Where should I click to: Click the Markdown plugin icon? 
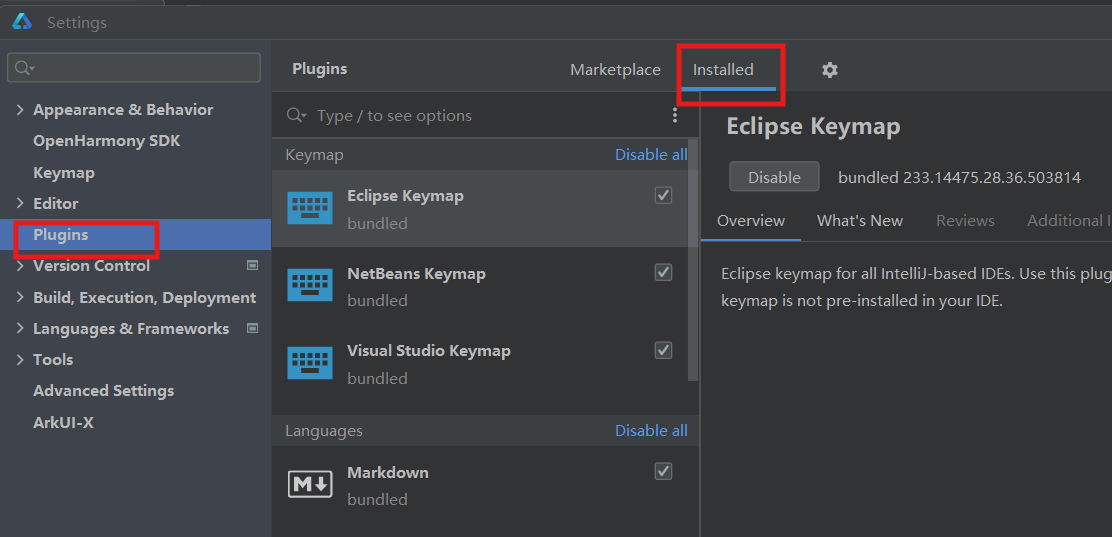click(310, 484)
